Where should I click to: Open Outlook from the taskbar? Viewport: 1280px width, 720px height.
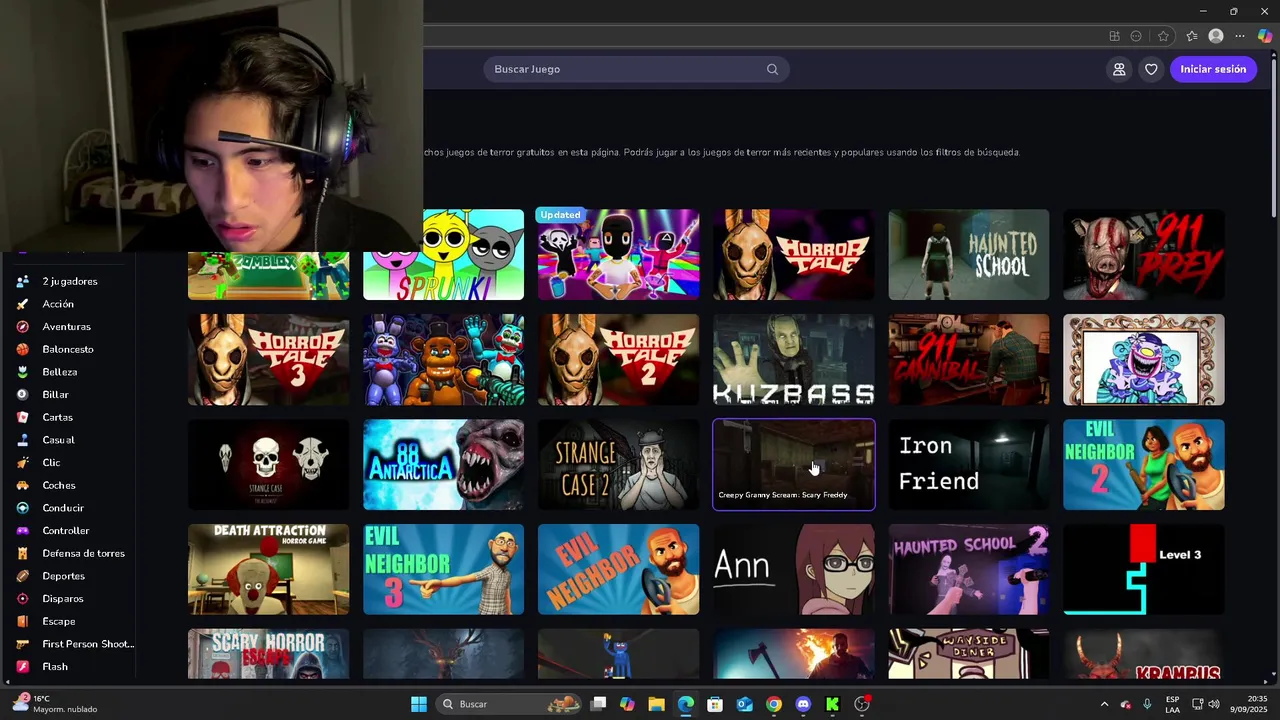click(x=744, y=704)
